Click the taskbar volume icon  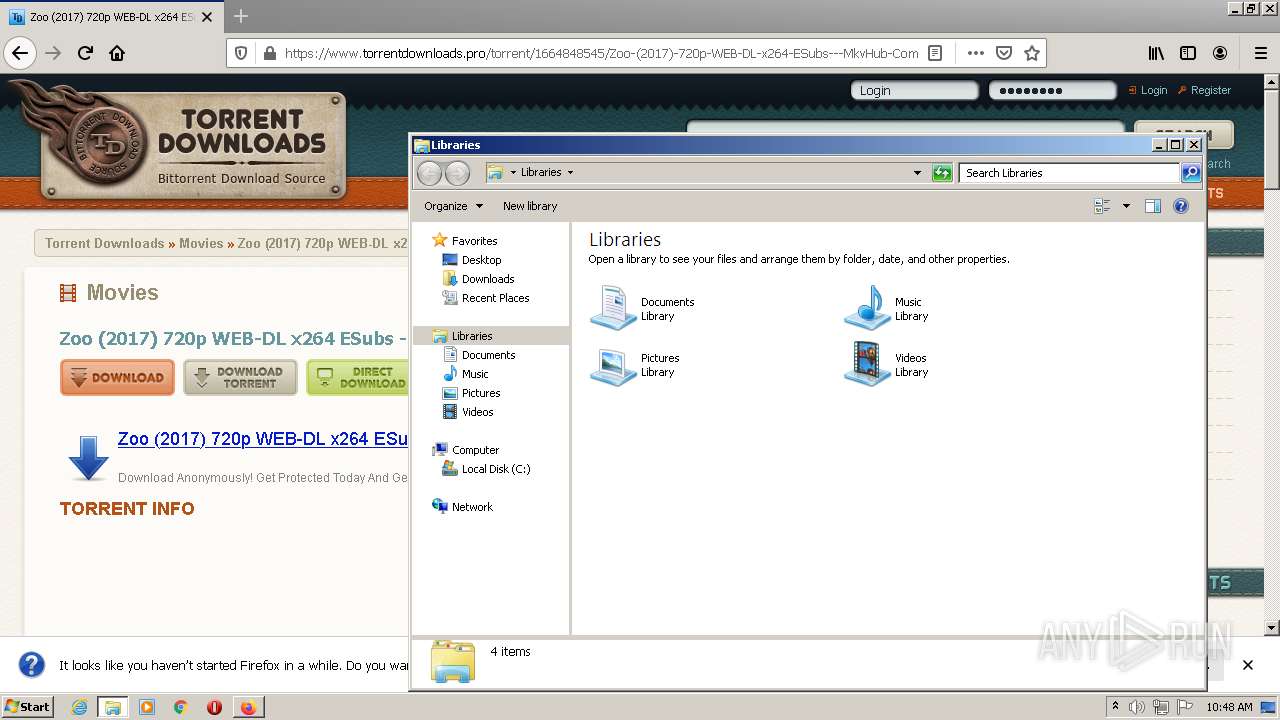pyautogui.click(x=1137, y=707)
